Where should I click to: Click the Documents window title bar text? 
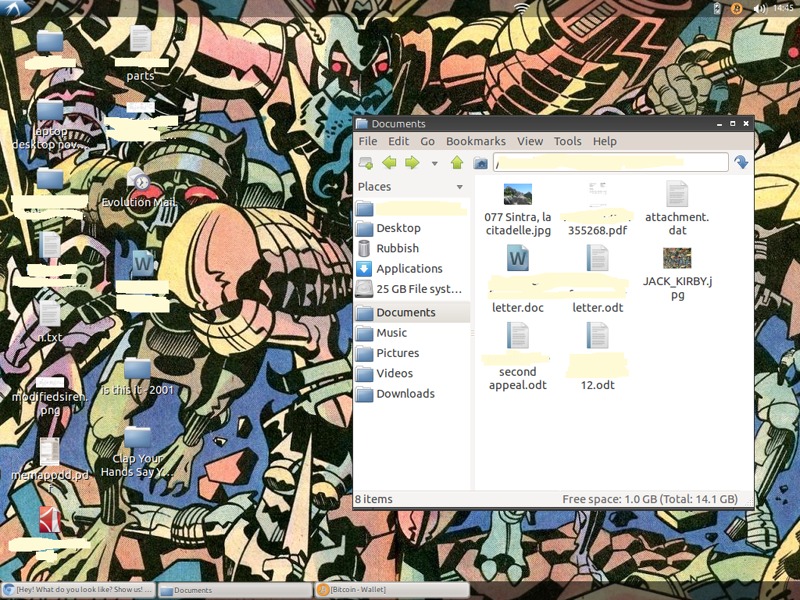click(x=398, y=124)
